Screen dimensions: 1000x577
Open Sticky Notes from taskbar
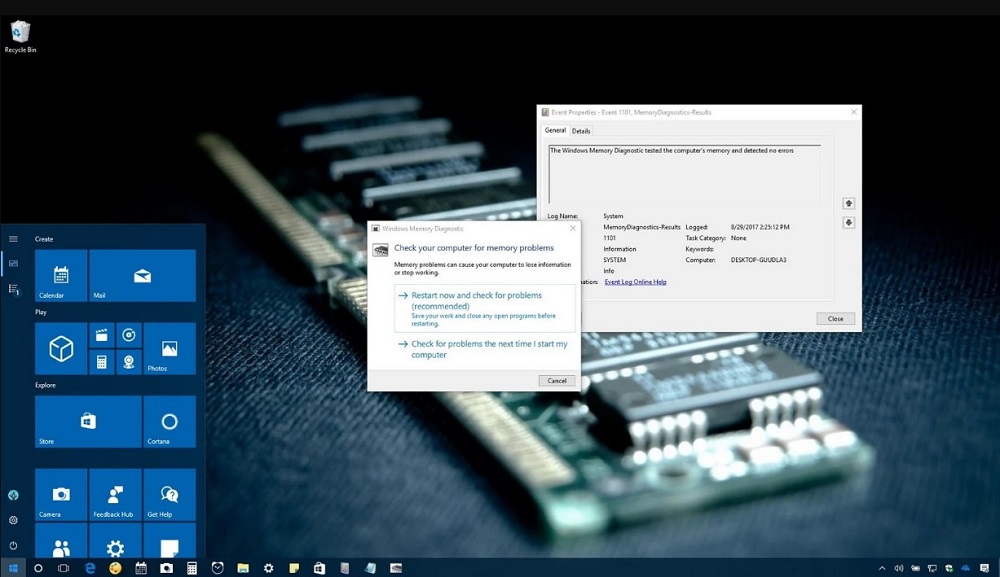pyautogui.click(x=294, y=568)
